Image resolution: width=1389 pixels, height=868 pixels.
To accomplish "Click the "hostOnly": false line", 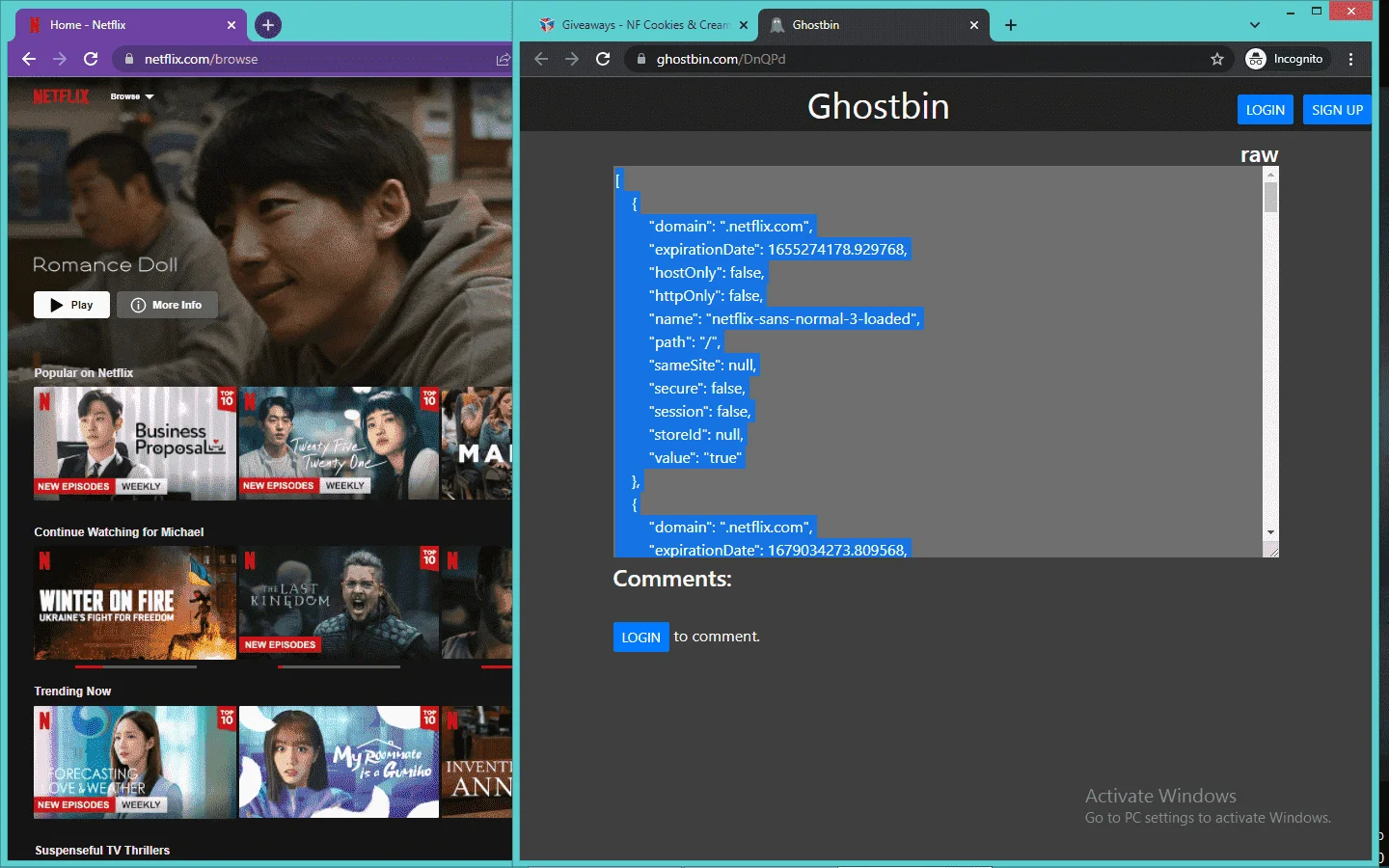I will (x=708, y=273).
